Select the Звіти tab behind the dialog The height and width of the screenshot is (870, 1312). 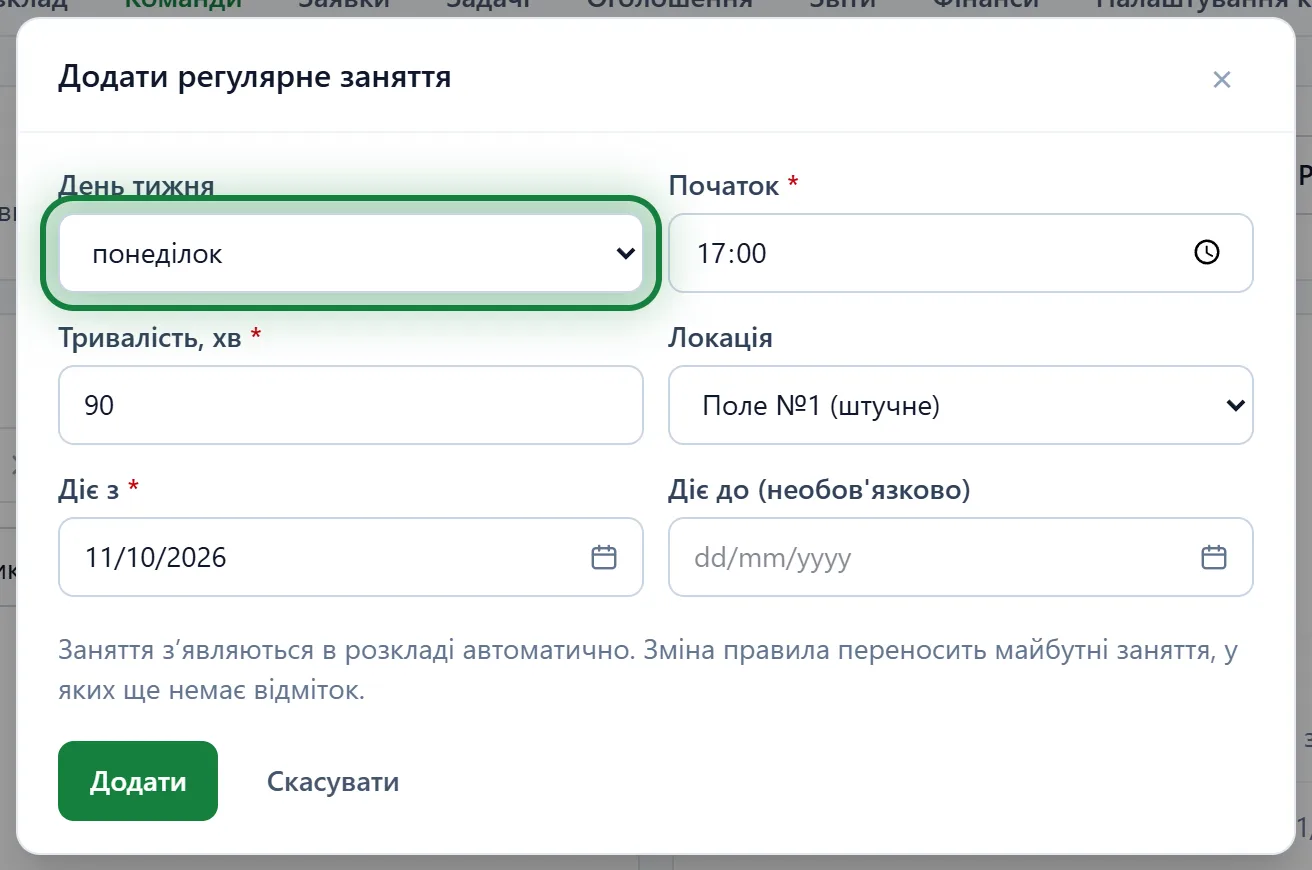842,4
